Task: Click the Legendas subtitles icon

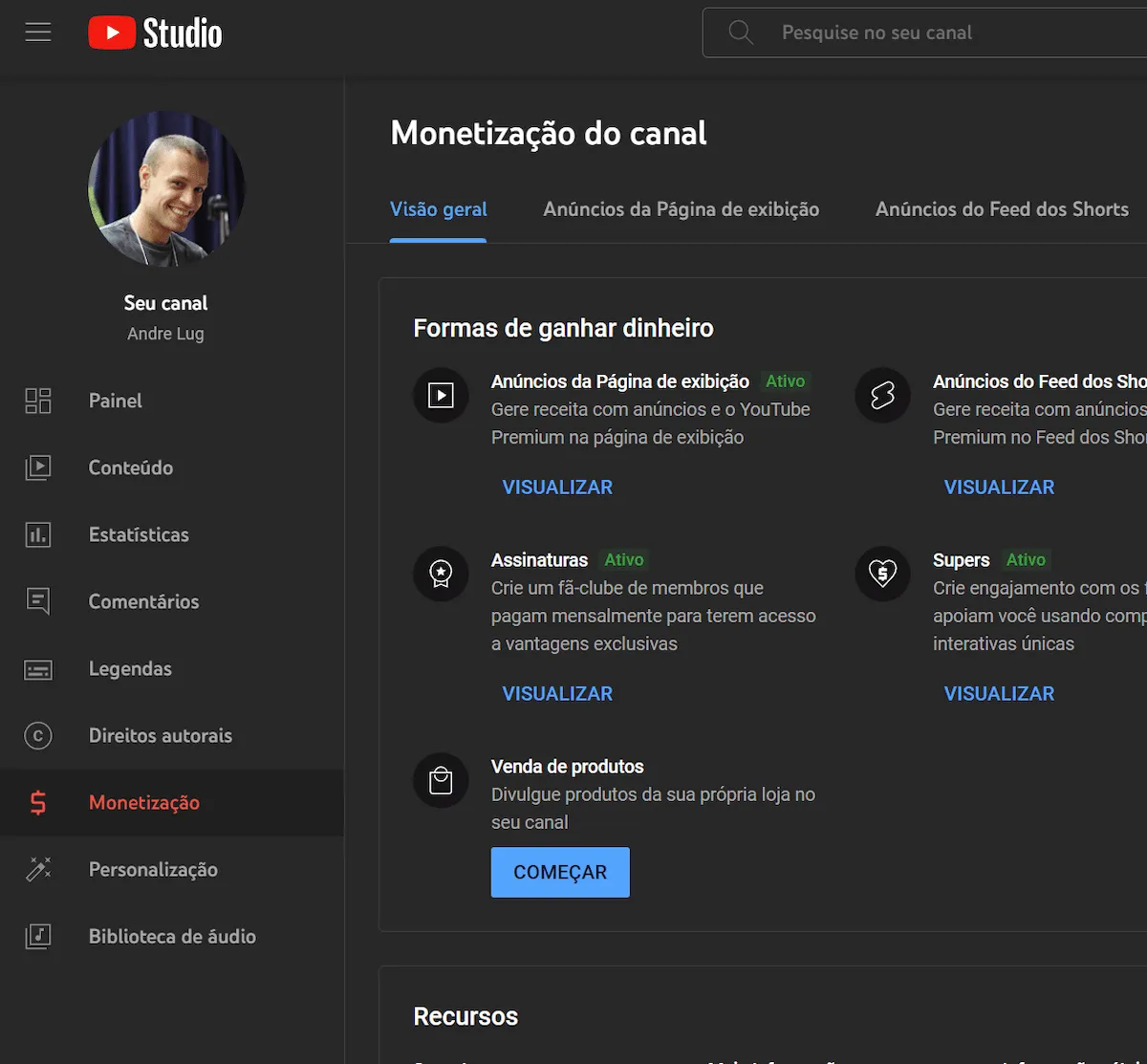Action: tap(38, 668)
